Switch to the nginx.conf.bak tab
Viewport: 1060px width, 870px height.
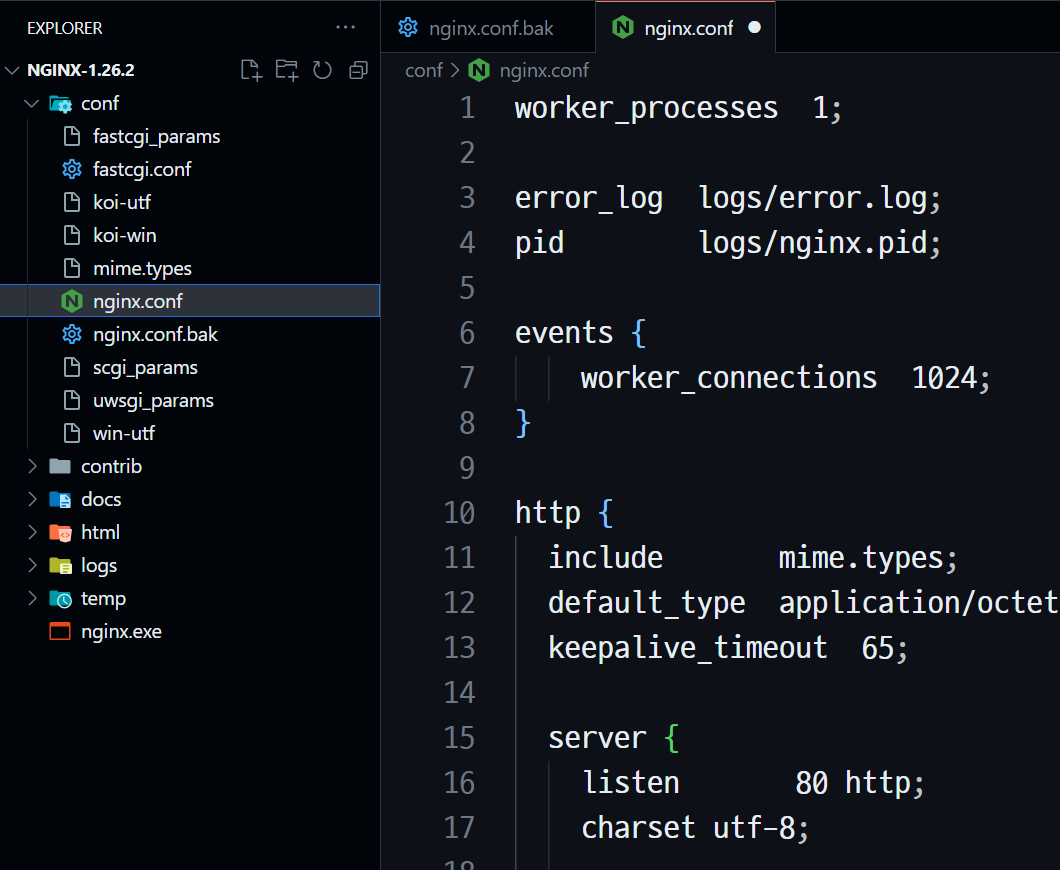tap(487, 28)
